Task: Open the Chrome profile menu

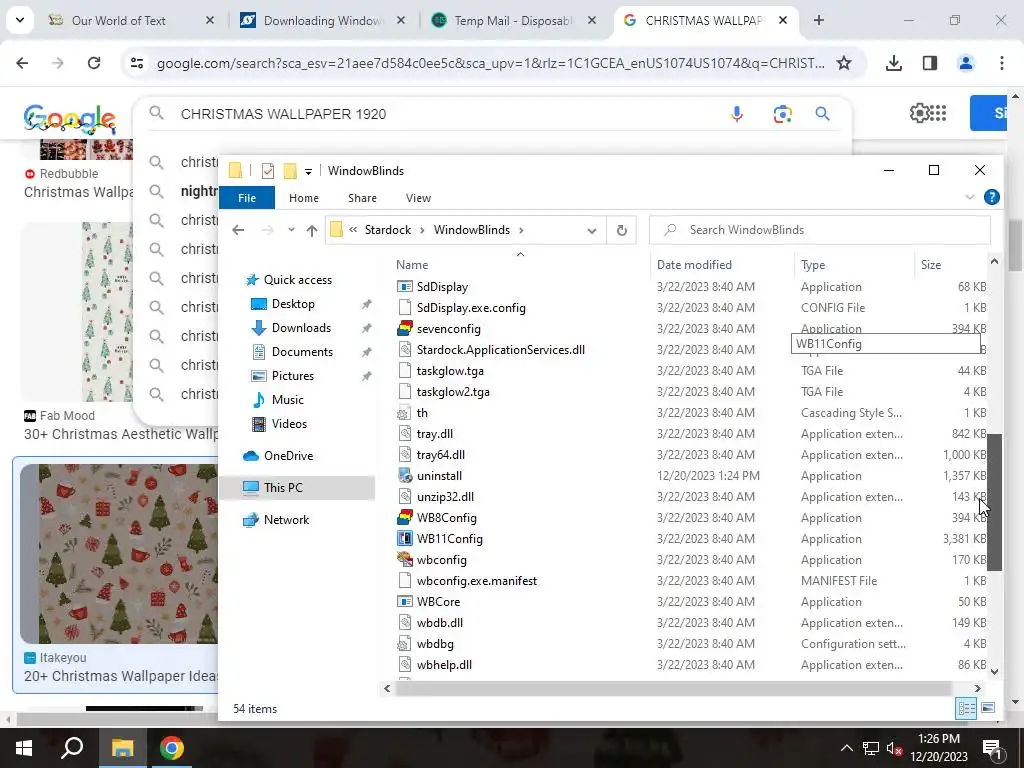Action: click(x=965, y=63)
